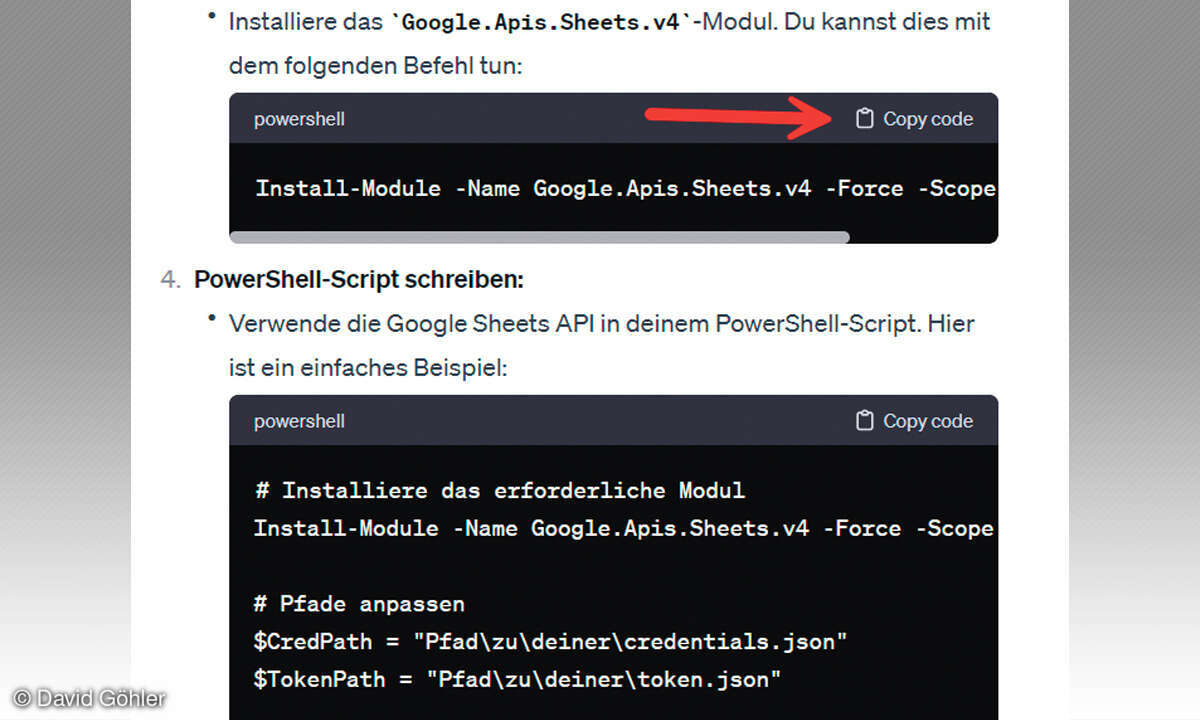Click the $CredPath variable in the script
The height and width of the screenshot is (720, 1200).
(312, 642)
